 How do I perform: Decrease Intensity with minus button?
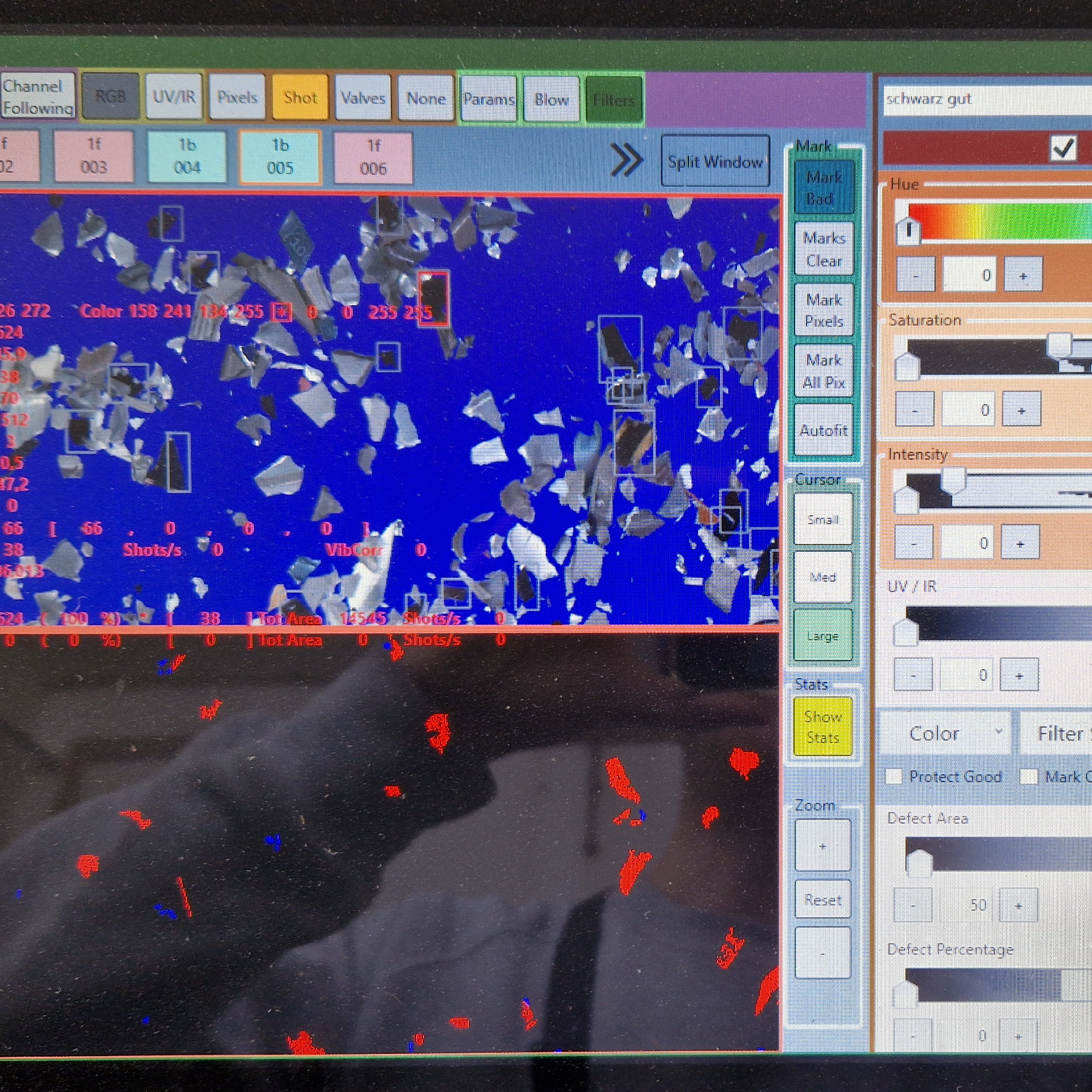coord(914,543)
